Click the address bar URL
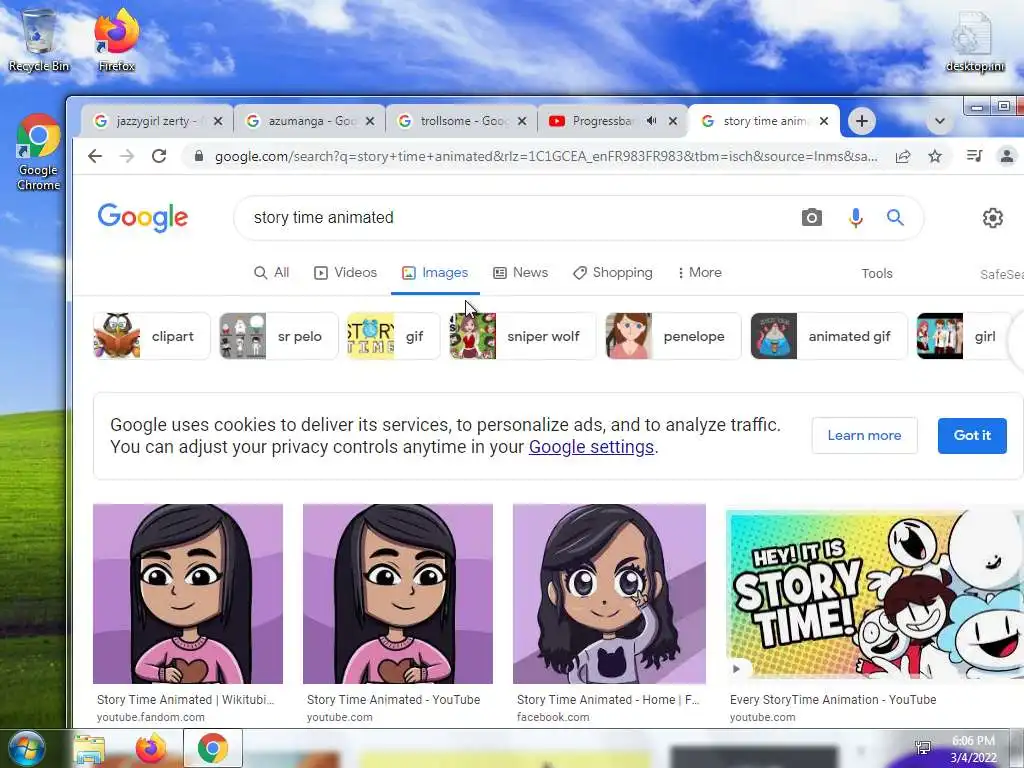The image size is (1024, 768). click(x=546, y=157)
